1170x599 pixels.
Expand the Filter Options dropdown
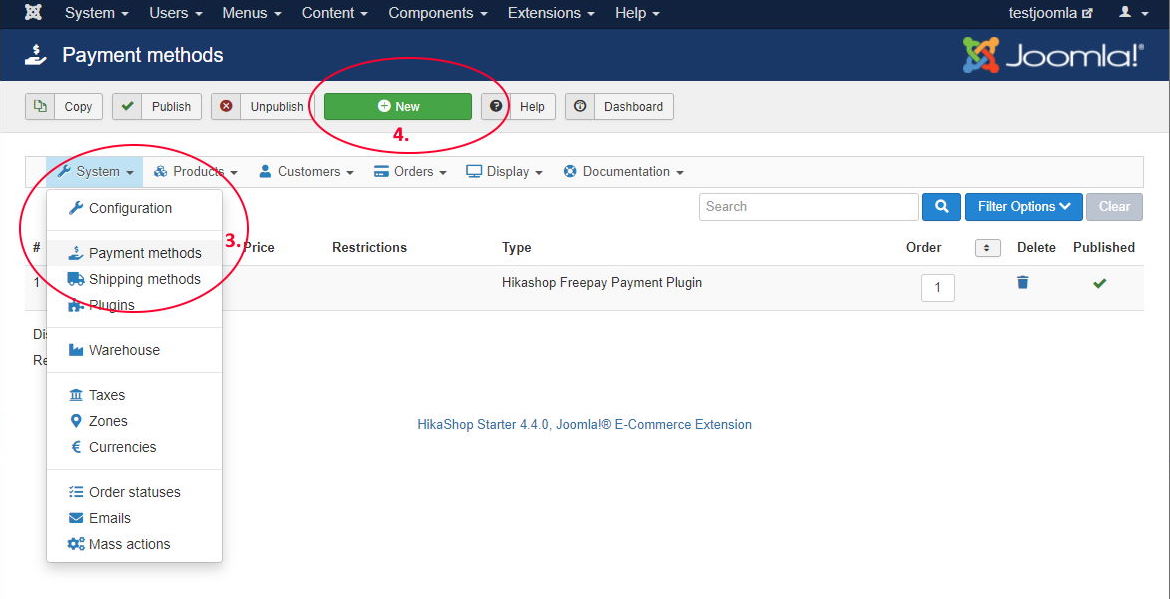tap(1023, 207)
